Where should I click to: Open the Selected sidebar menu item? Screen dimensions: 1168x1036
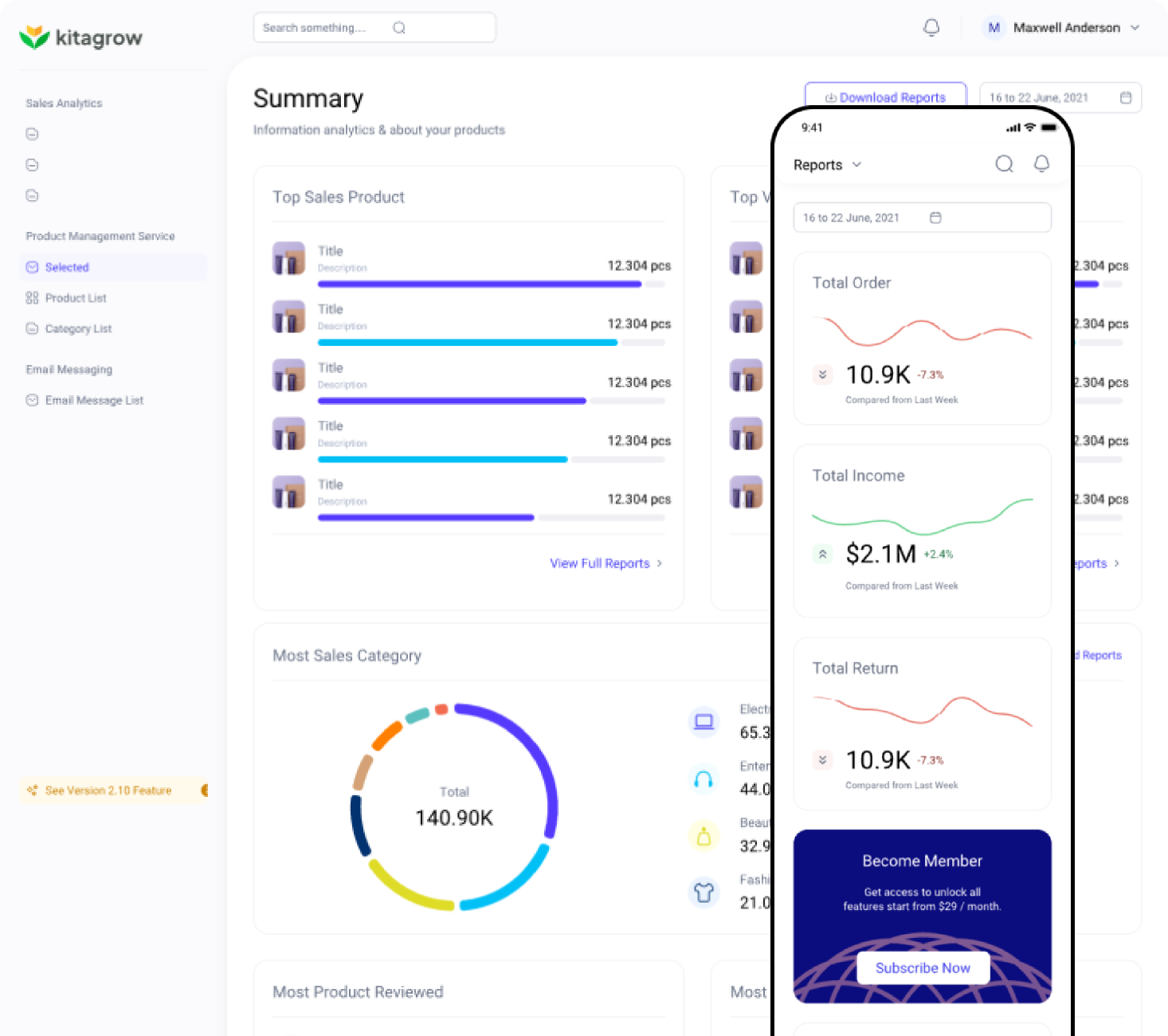point(113,267)
